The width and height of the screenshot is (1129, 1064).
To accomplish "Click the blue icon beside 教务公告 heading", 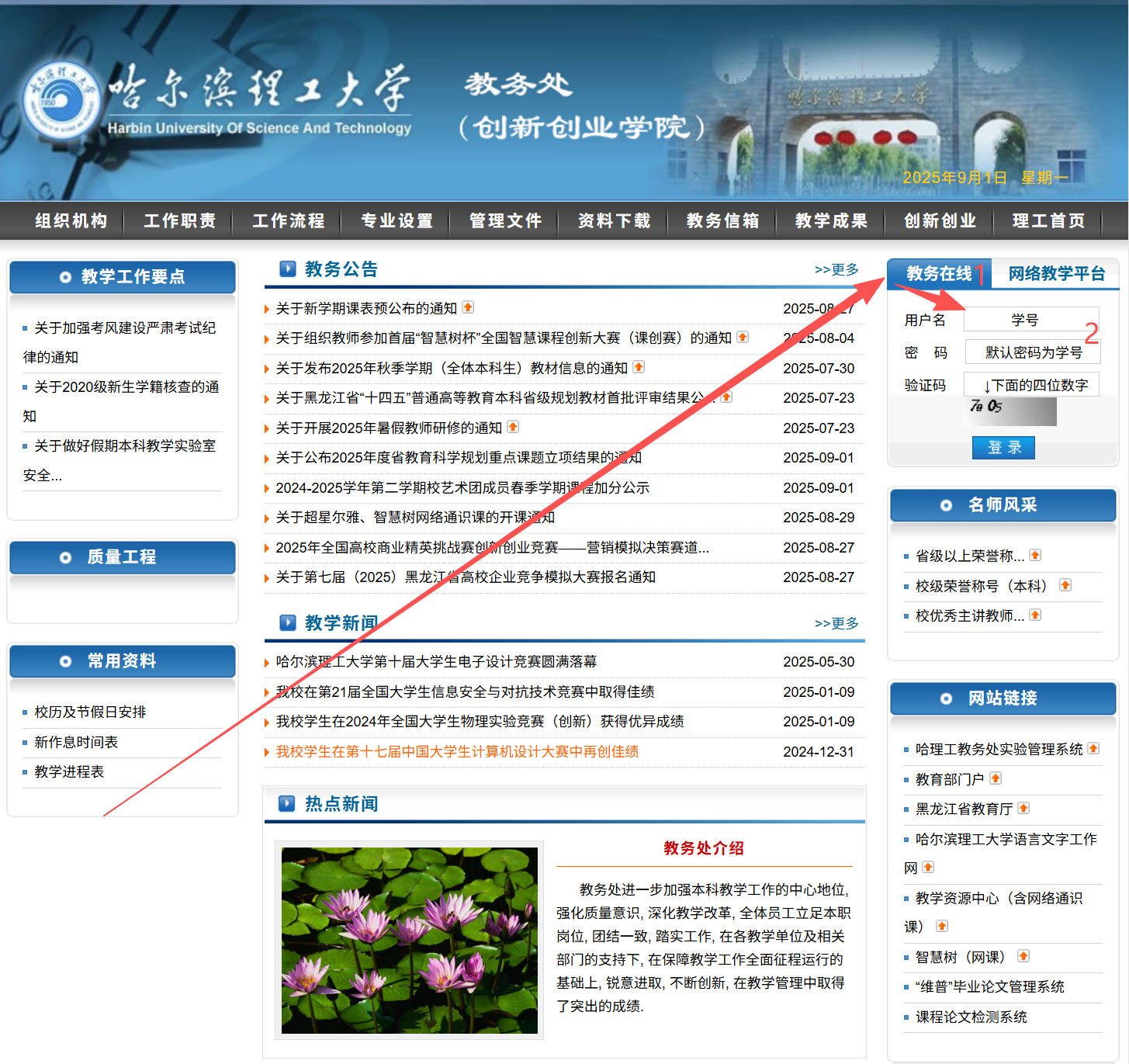I will click(x=288, y=269).
